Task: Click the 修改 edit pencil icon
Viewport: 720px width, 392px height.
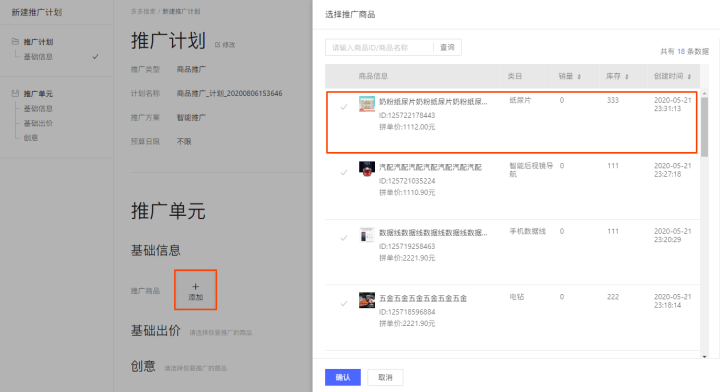Action: point(218,45)
